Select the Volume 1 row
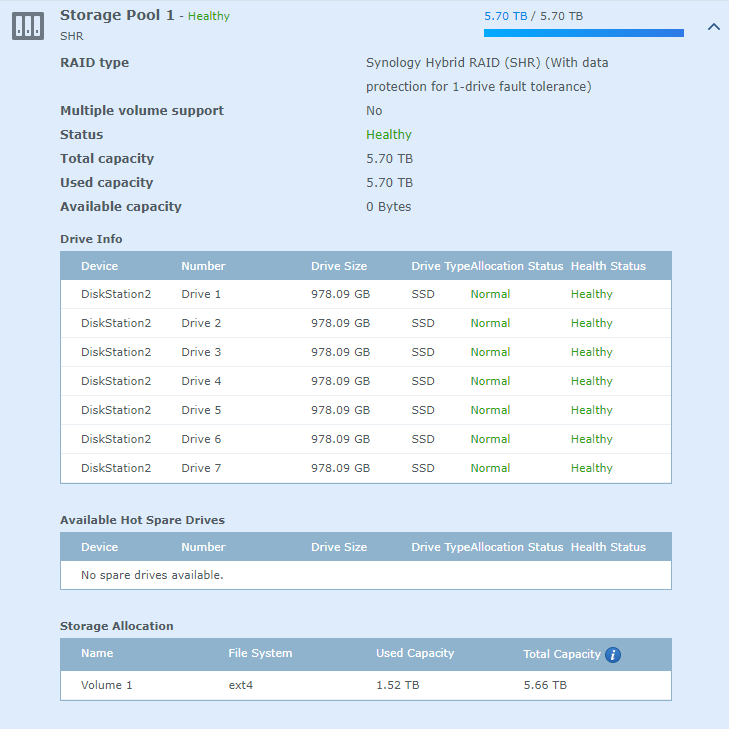Viewport: 729px width, 729px height. tap(365, 685)
